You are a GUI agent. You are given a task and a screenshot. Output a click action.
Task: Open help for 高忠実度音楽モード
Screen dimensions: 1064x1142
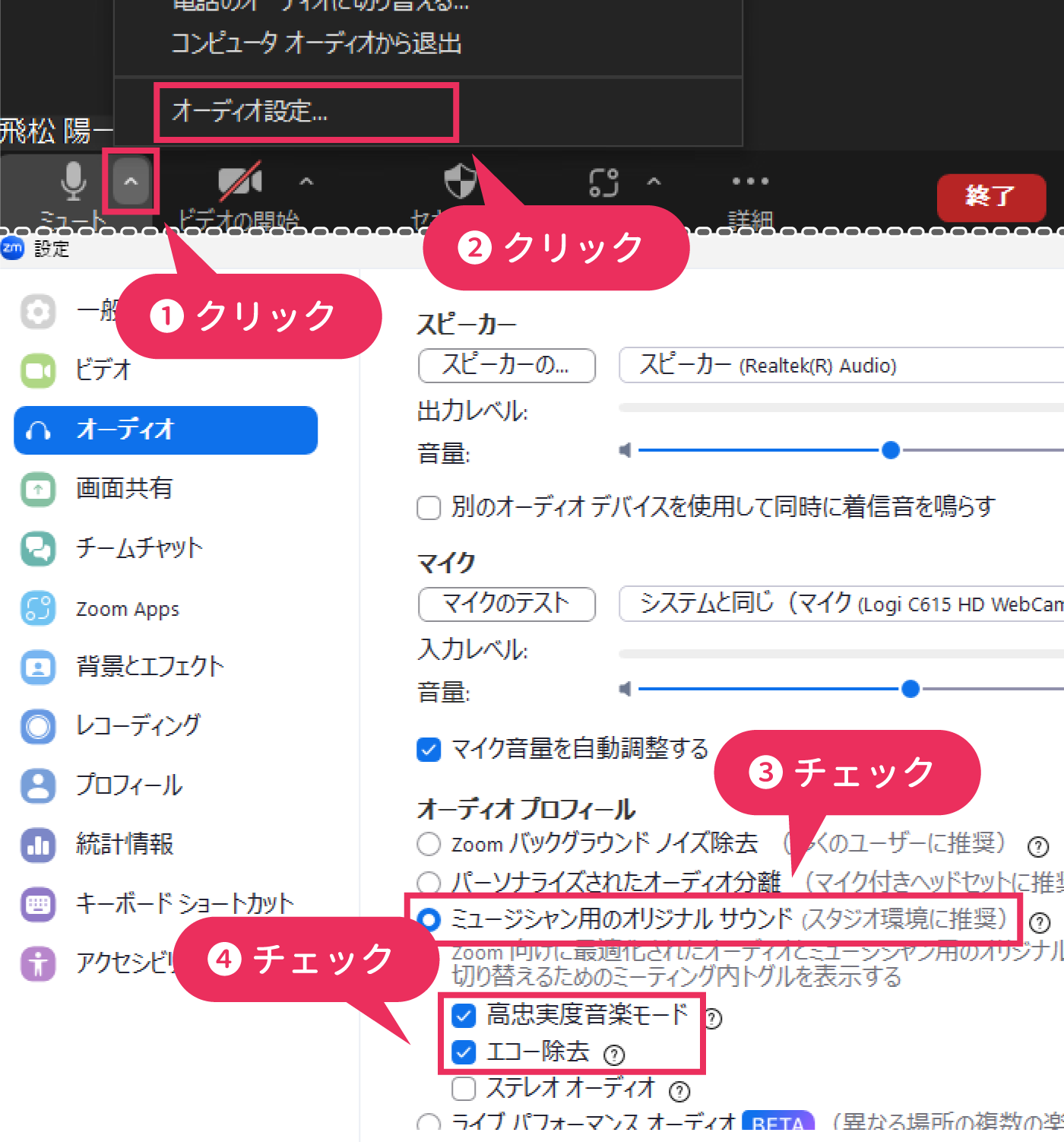[x=713, y=1018]
